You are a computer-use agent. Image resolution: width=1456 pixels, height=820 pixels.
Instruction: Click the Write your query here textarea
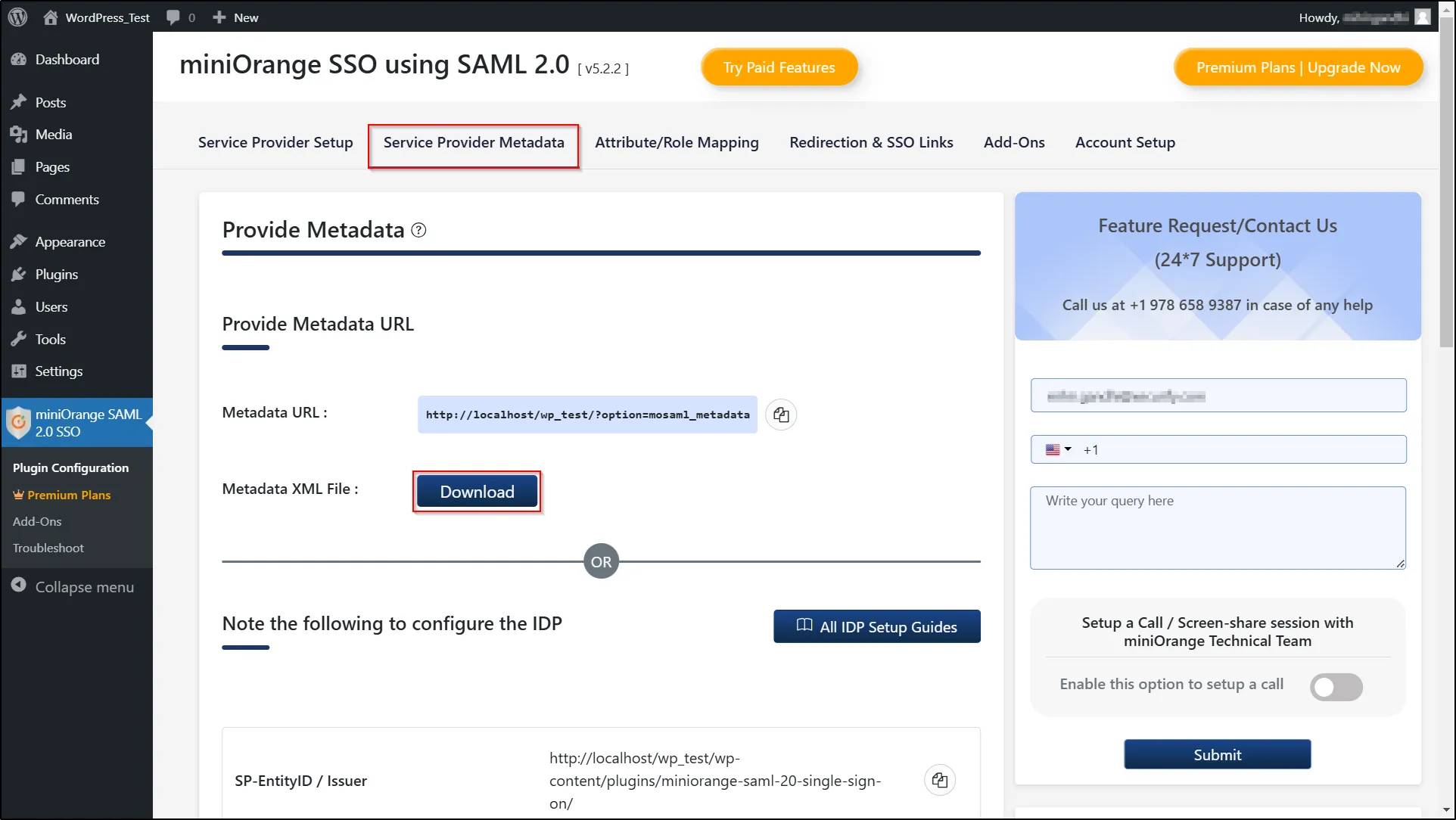click(1218, 528)
